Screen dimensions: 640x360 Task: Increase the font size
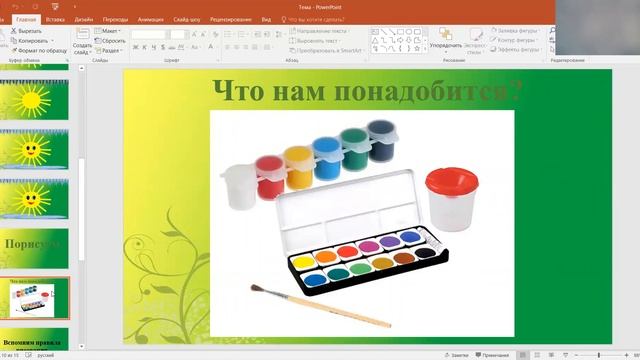pos(194,34)
